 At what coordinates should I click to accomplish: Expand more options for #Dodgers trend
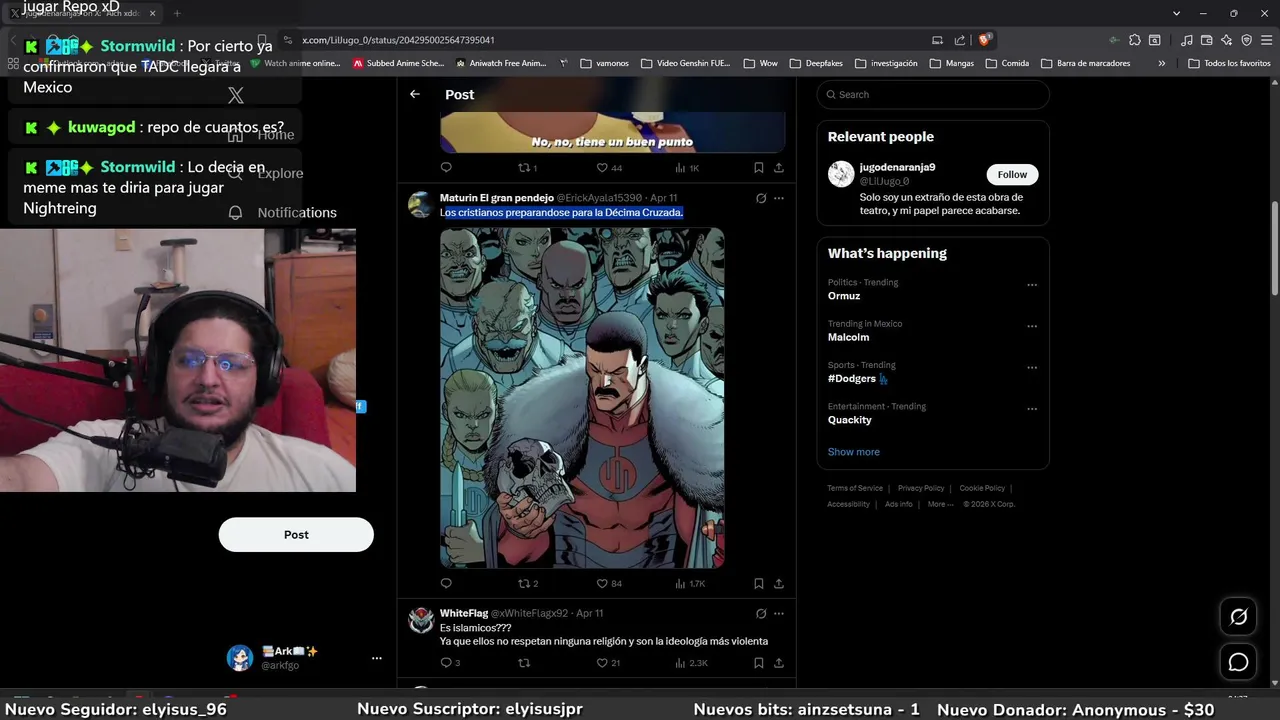pos(1032,368)
